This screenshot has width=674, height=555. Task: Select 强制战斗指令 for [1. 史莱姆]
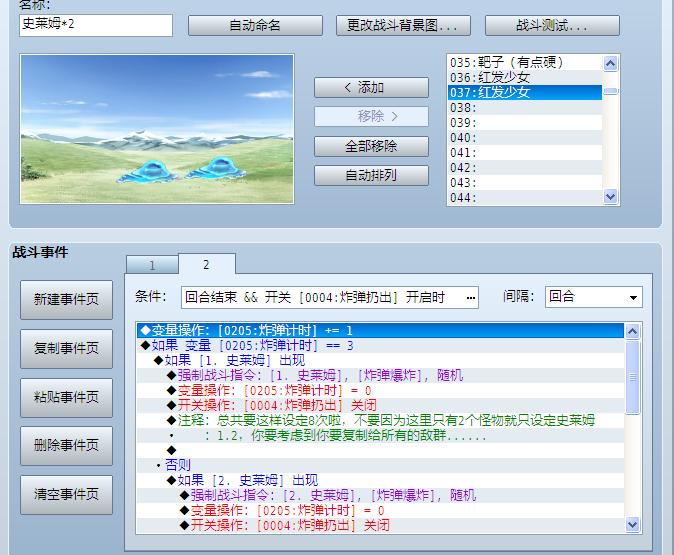[380, 376]
